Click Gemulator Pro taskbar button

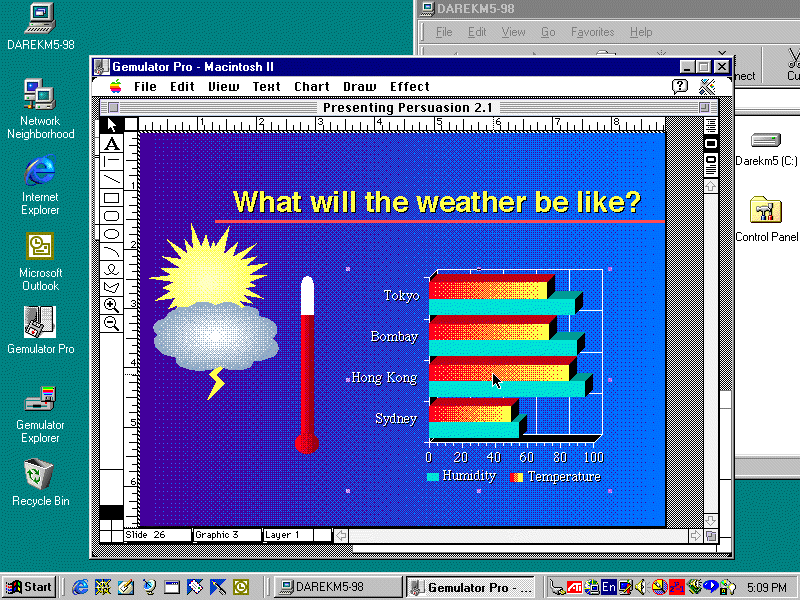(470, 587)
